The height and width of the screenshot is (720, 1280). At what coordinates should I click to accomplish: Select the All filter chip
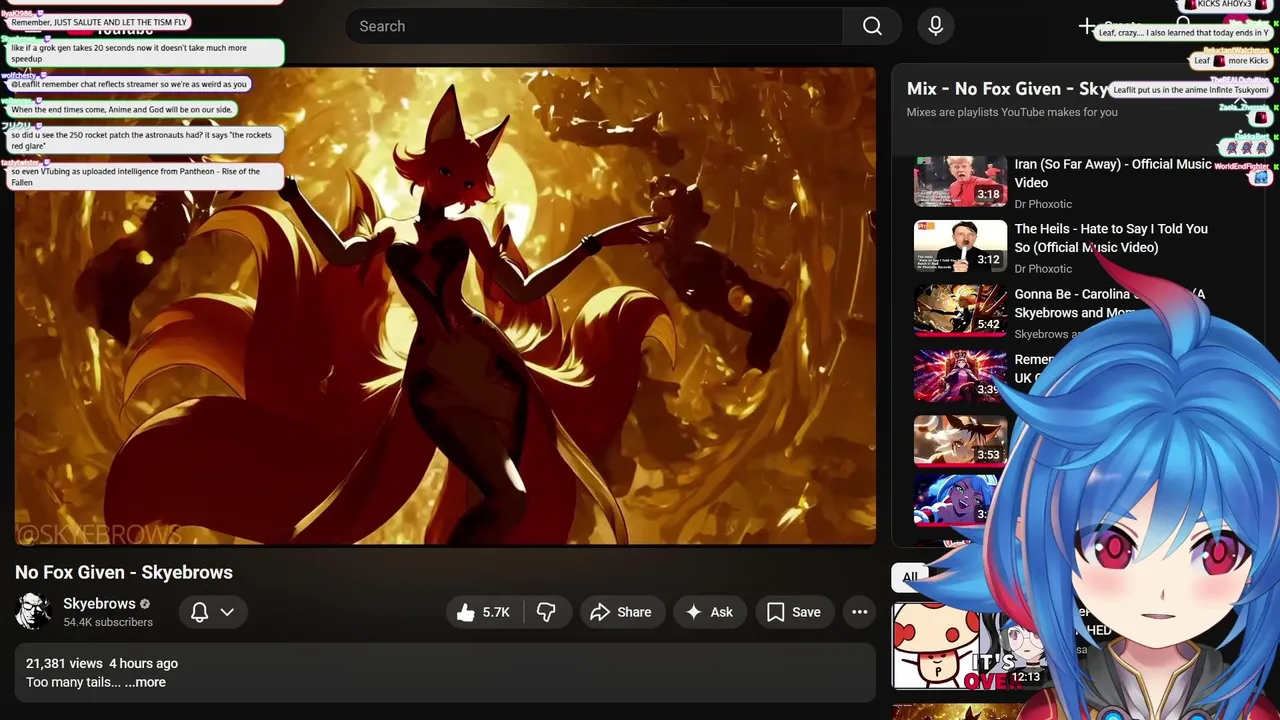tap(909, 577)
